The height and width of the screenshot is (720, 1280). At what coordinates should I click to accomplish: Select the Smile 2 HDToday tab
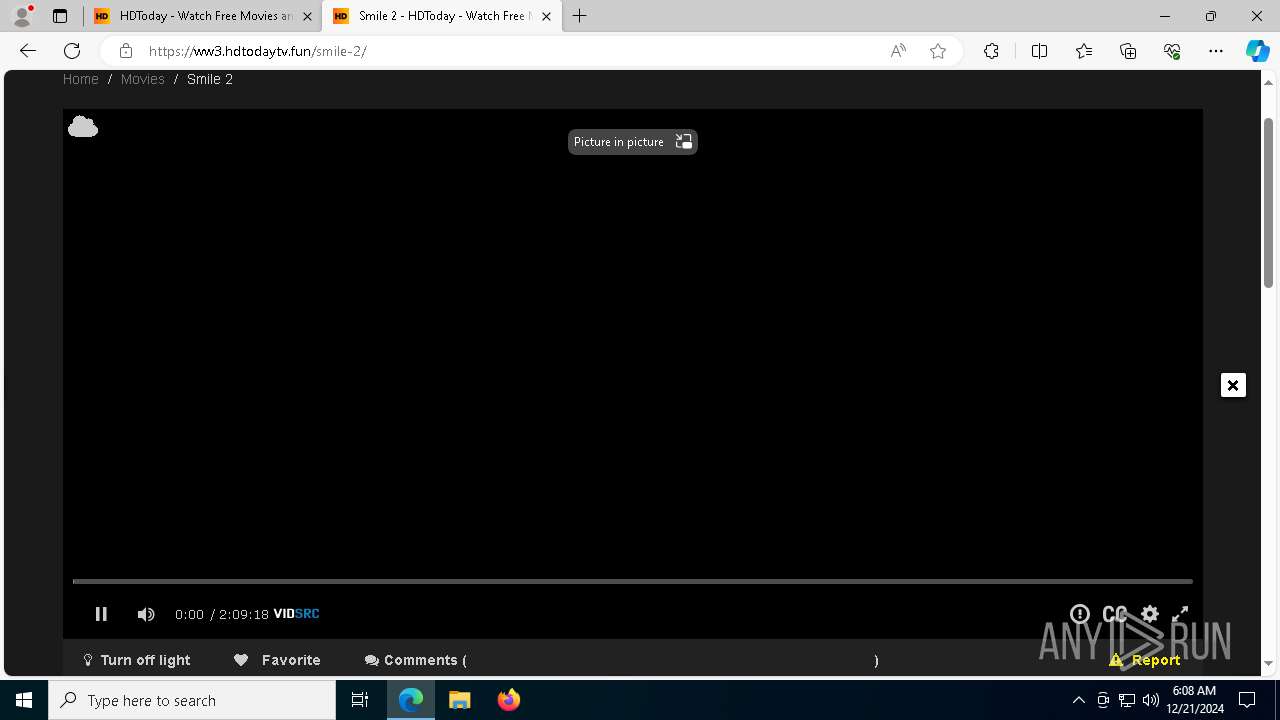[440, 16]
